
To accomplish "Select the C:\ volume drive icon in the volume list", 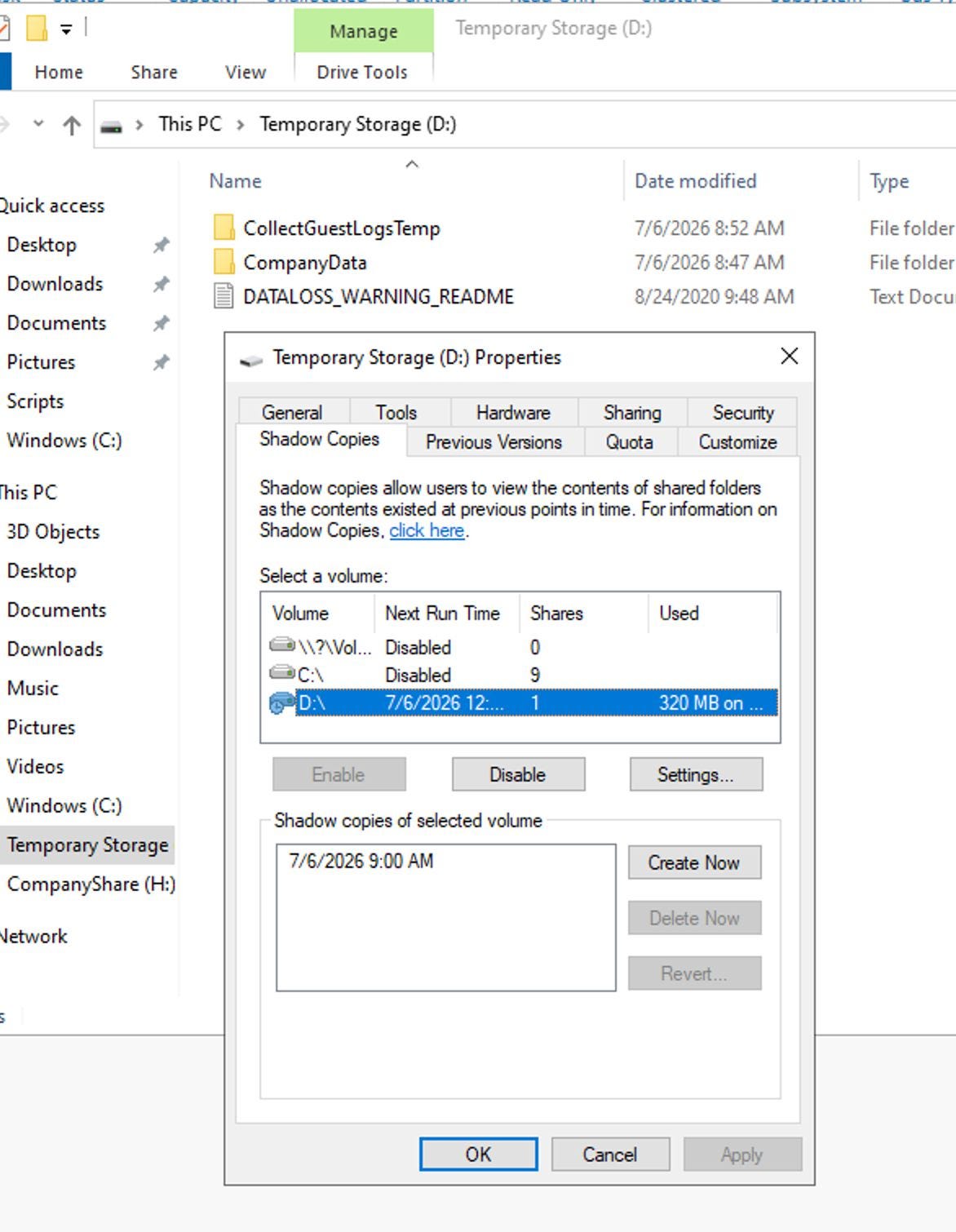I will 282,674.
